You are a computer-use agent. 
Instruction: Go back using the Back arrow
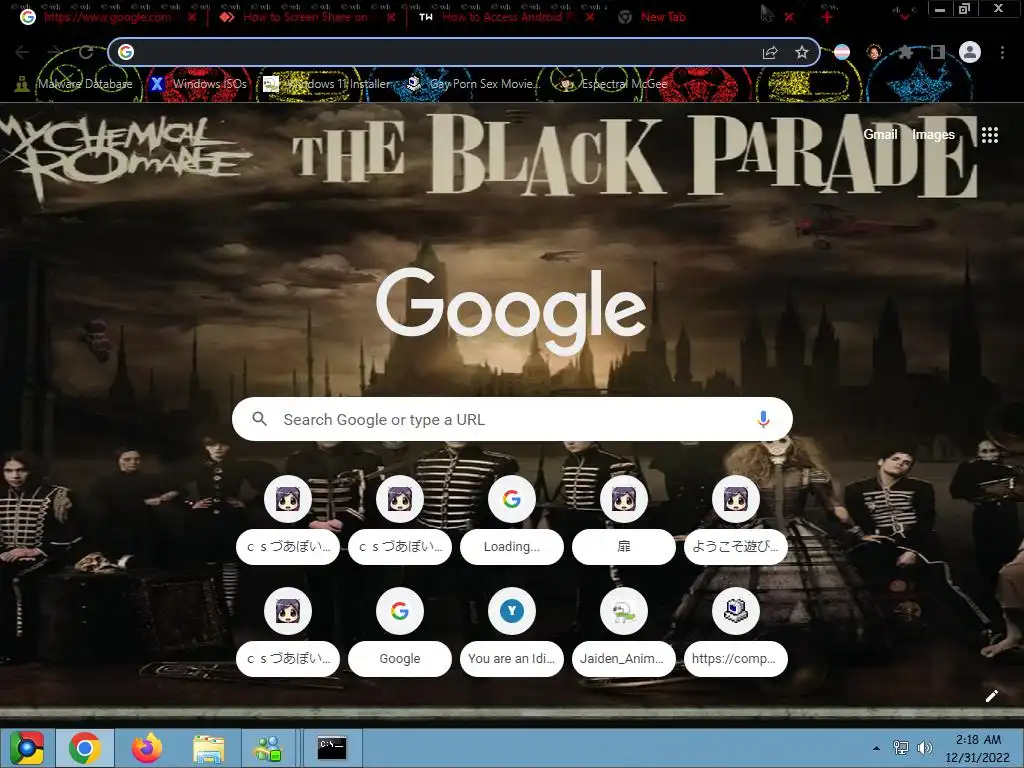tap(22, 52)
